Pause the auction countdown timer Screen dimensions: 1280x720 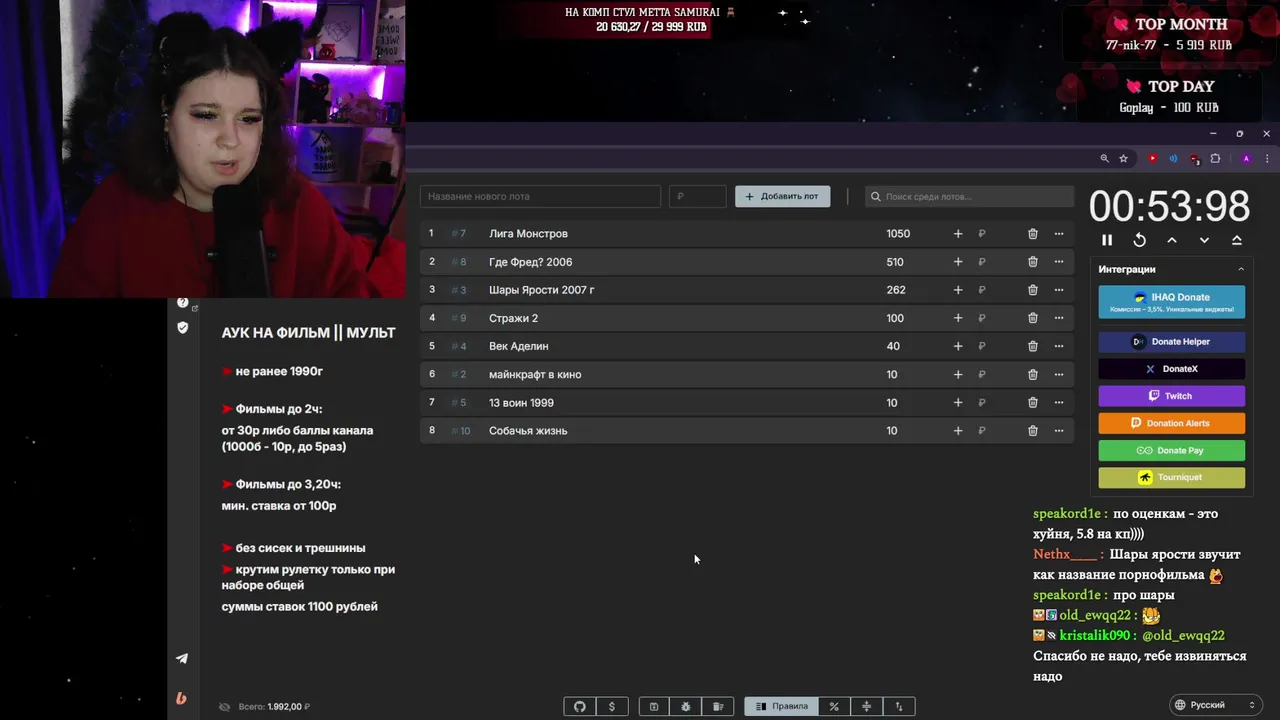pyautogui.click(x=1107, y=240)
